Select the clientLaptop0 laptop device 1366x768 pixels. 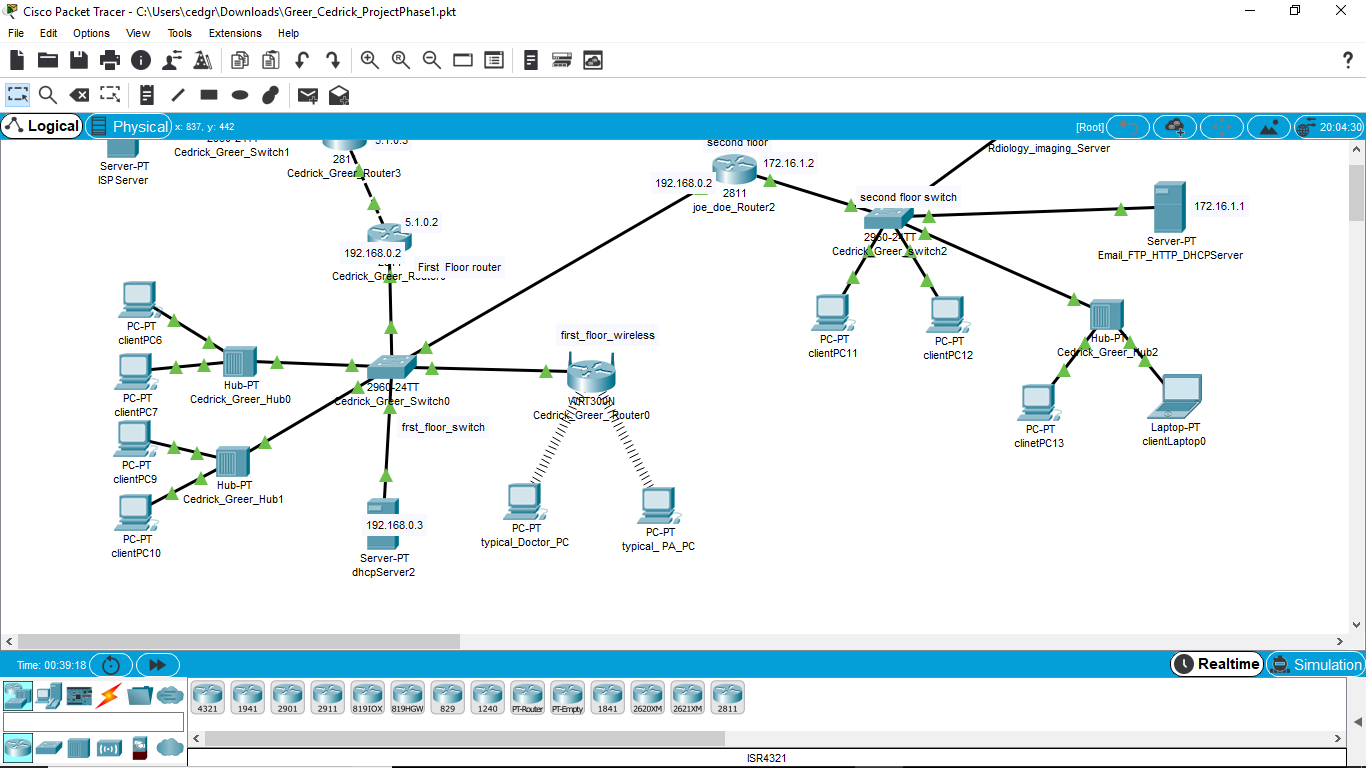pyautogui.click(x=1174, y=397)
